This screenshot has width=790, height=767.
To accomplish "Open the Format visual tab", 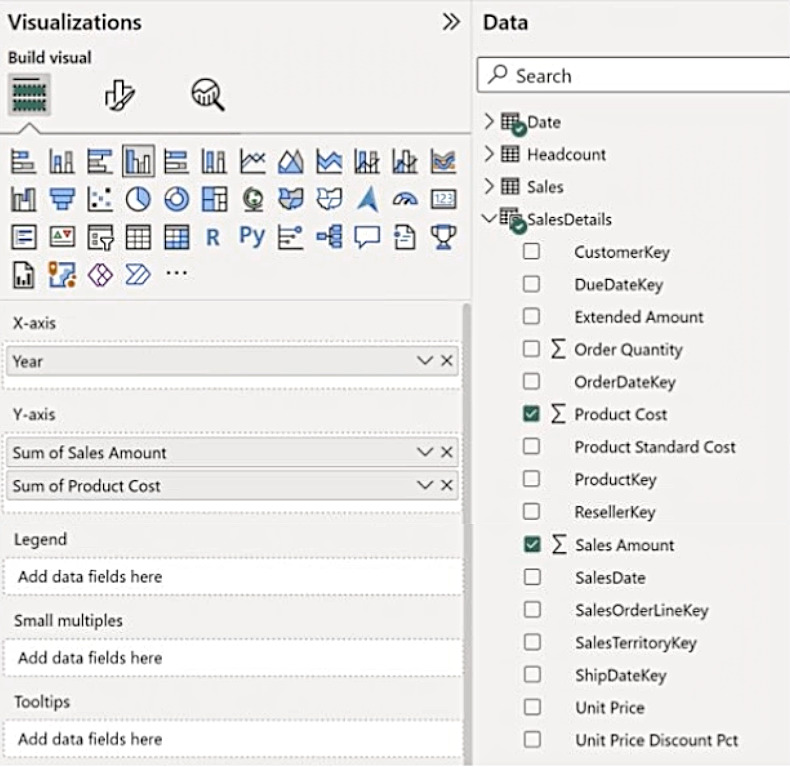I will click(x=119, y=96).
